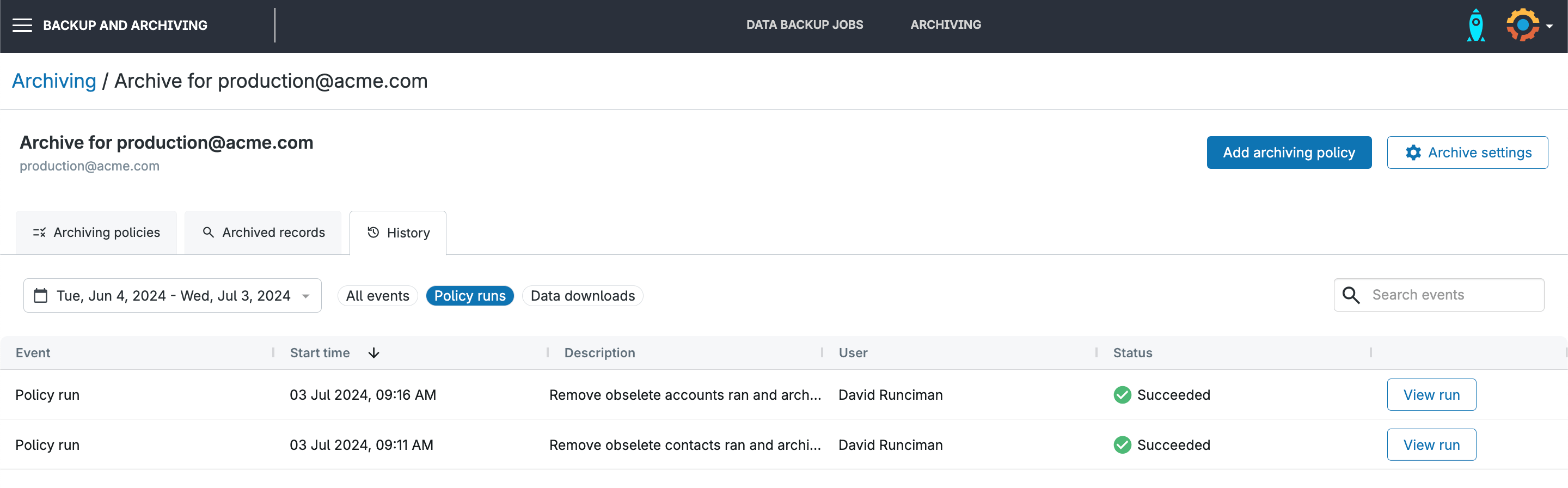Focus the Search events input field
This screenshot has height=488, width=1568.
click(x=1451, y=295)
